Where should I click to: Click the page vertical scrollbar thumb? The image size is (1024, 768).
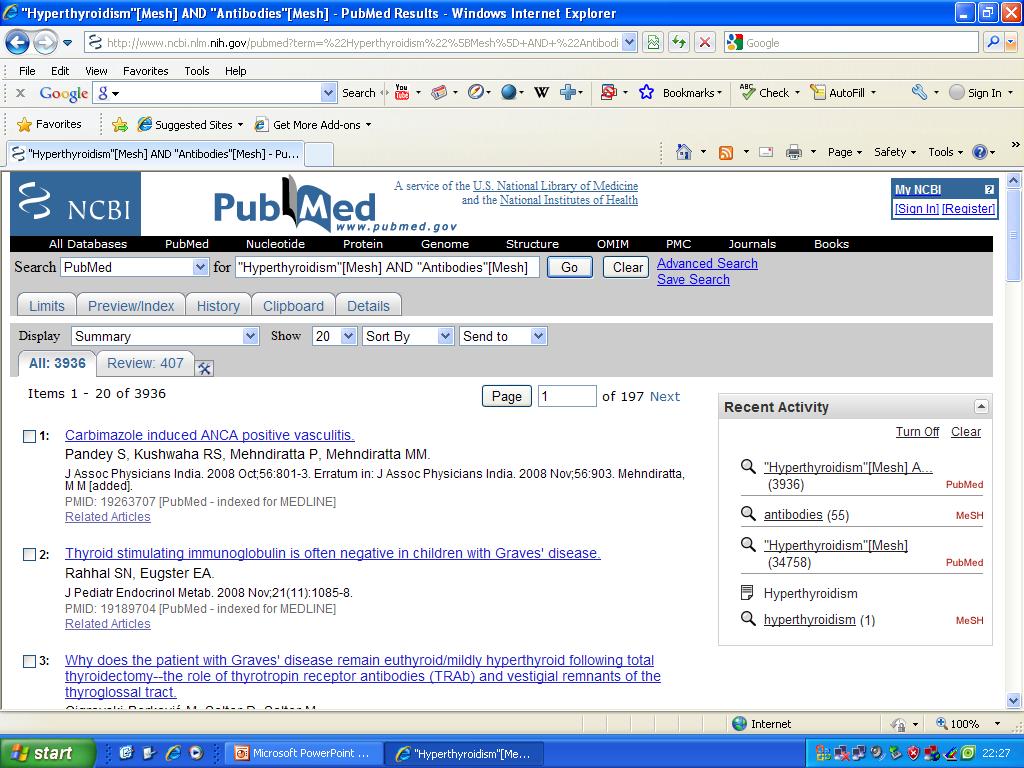tap(1014, 235)
